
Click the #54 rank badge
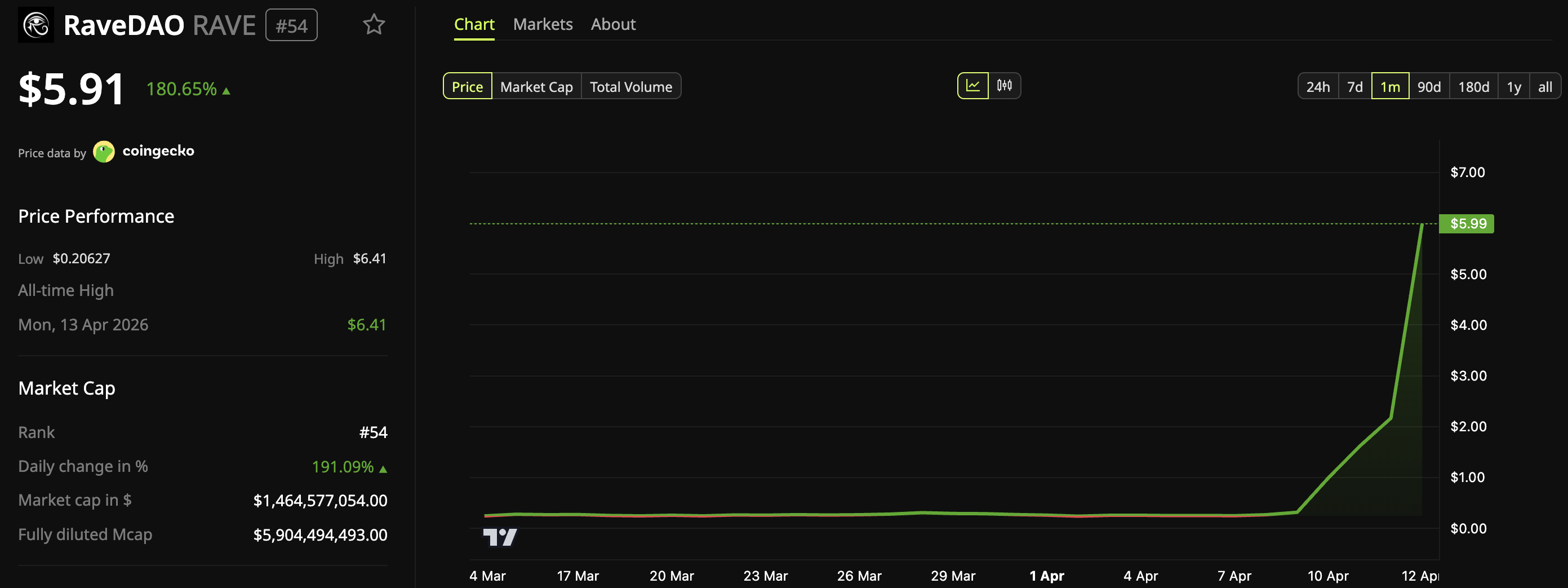tap(291, 24)
